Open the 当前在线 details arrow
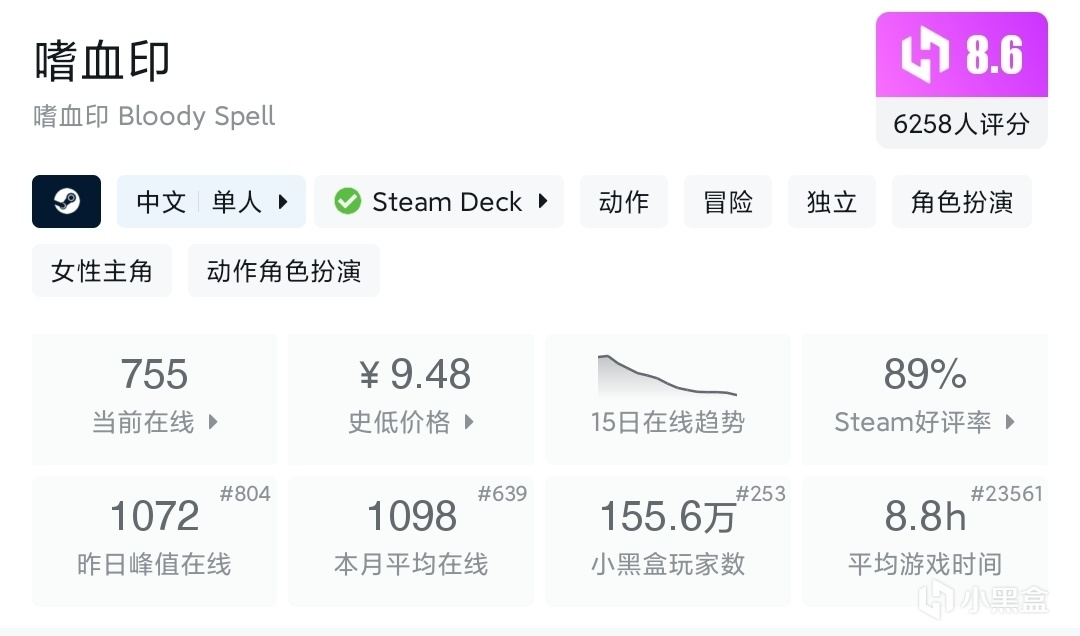 pyautogui.click(x=213, y=422)
